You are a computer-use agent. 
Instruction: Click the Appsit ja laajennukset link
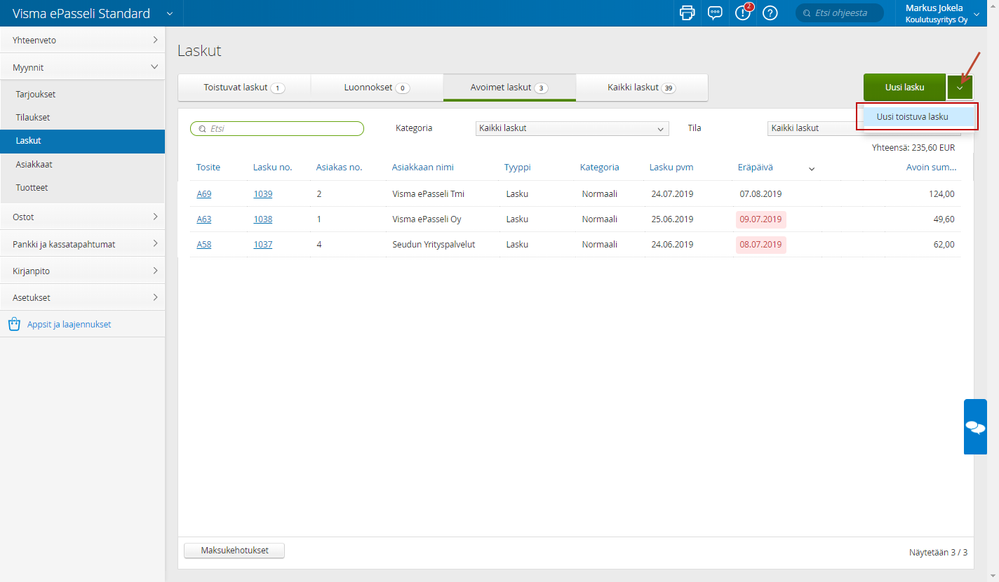click(x=69, y=324)
